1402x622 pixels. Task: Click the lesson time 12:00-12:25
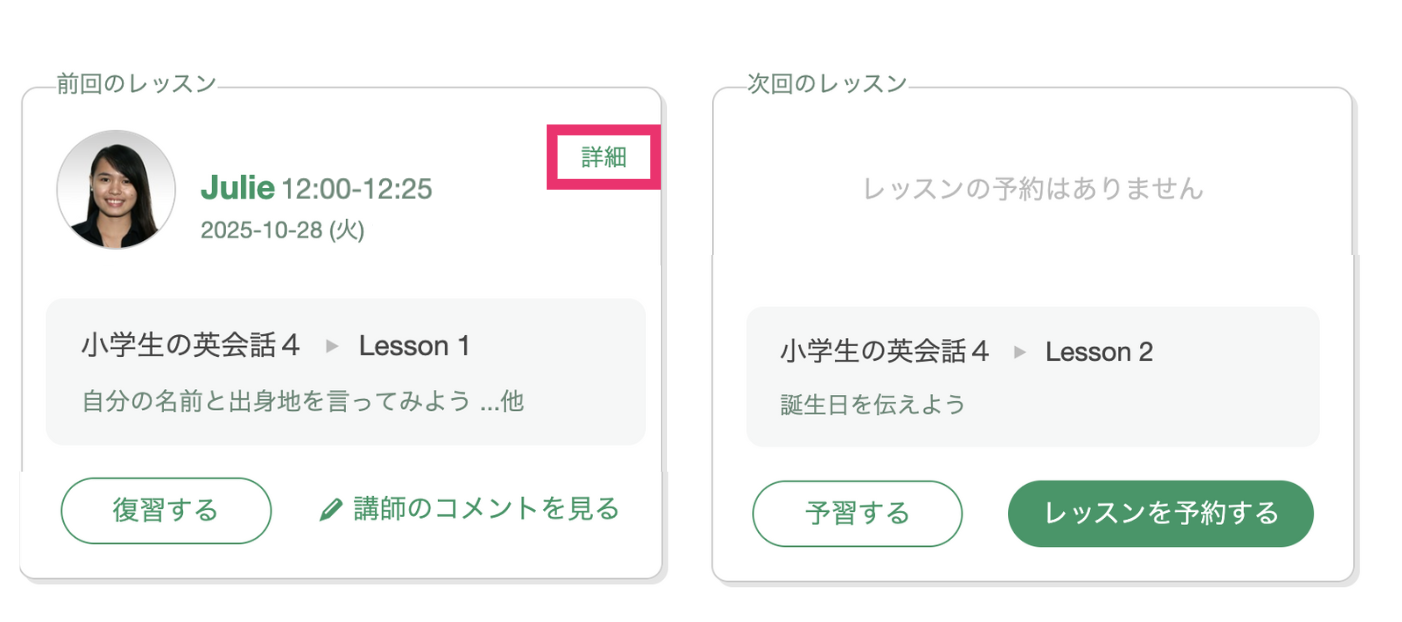pyautogui.click(x=357, y=188)
